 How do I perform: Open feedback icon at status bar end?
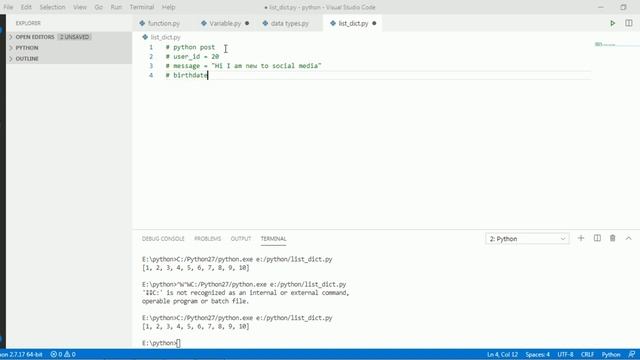coord(632,354)
